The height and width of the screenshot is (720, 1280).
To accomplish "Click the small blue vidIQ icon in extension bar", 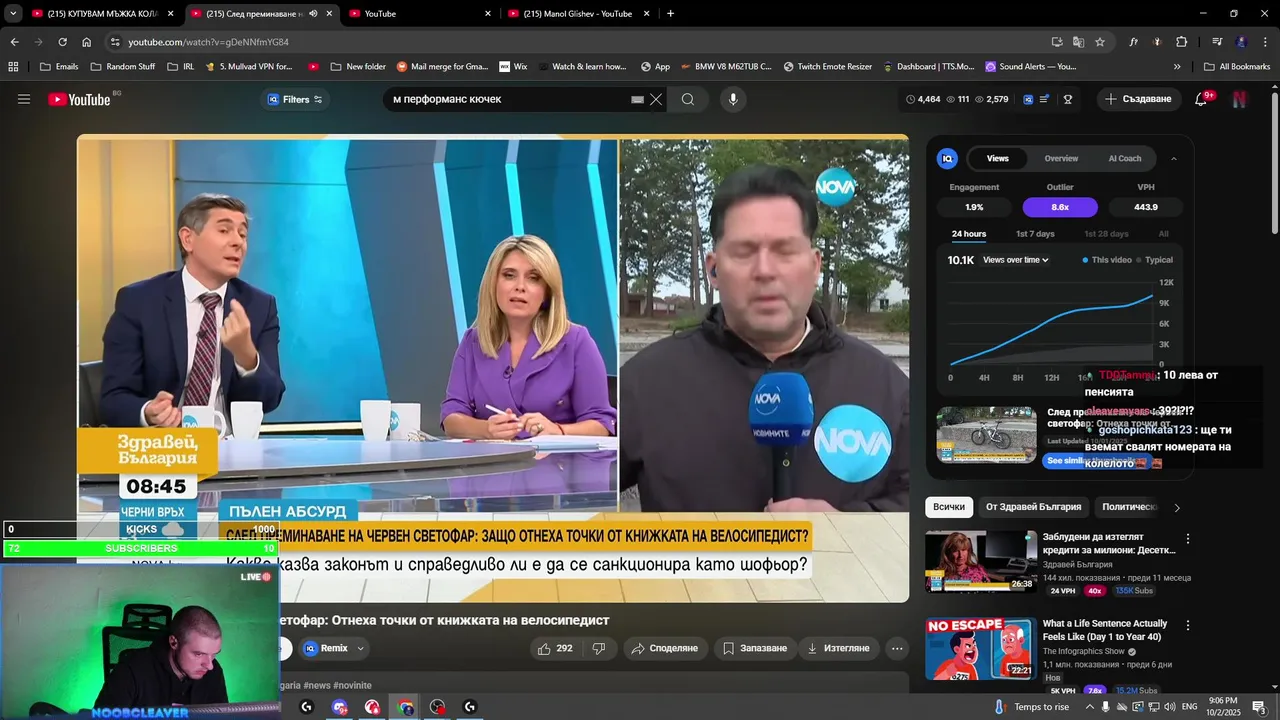I will (x=1029, y=99).
